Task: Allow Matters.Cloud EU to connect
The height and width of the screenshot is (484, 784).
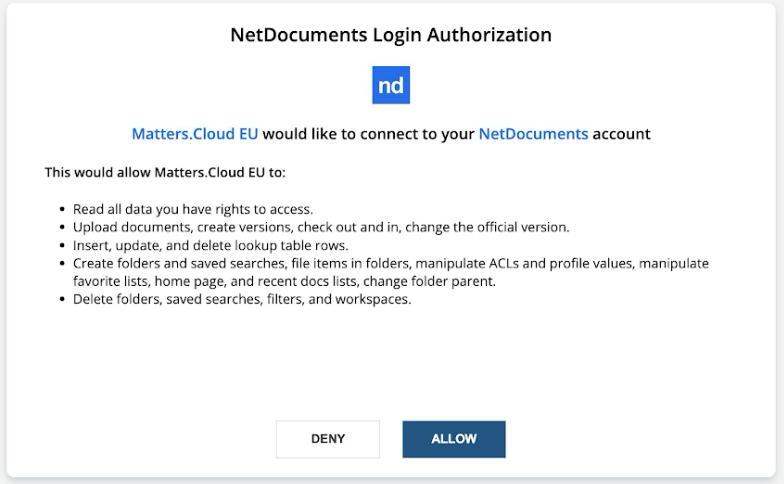Action: point(454,439)
